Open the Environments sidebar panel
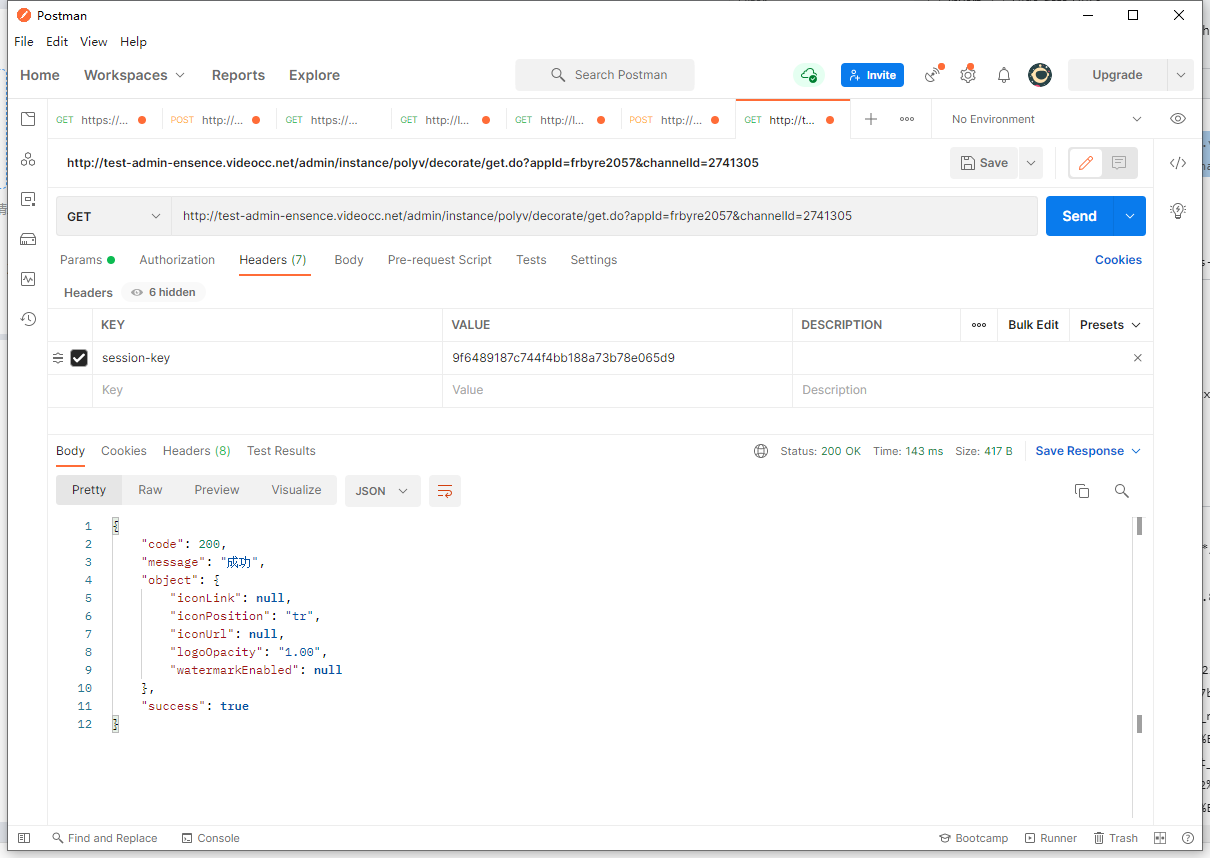 tap(28, 199)
